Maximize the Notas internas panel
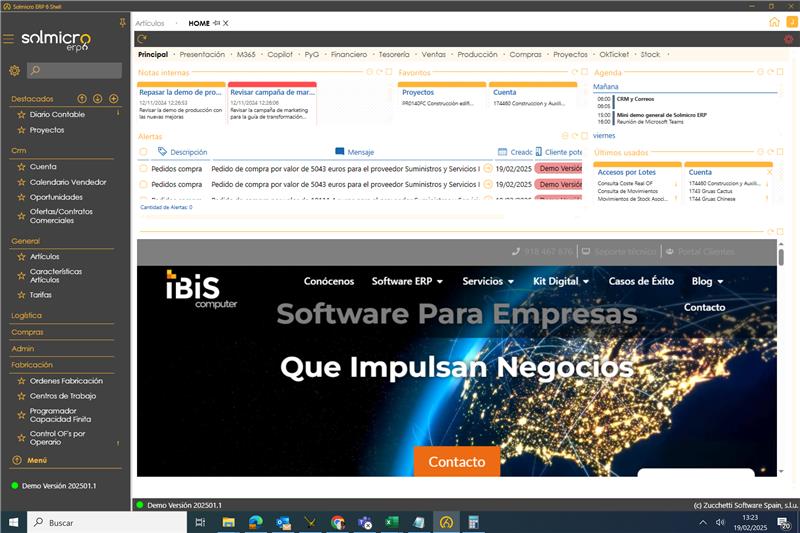This screenshot has width=800, height=533. (389, 72)
